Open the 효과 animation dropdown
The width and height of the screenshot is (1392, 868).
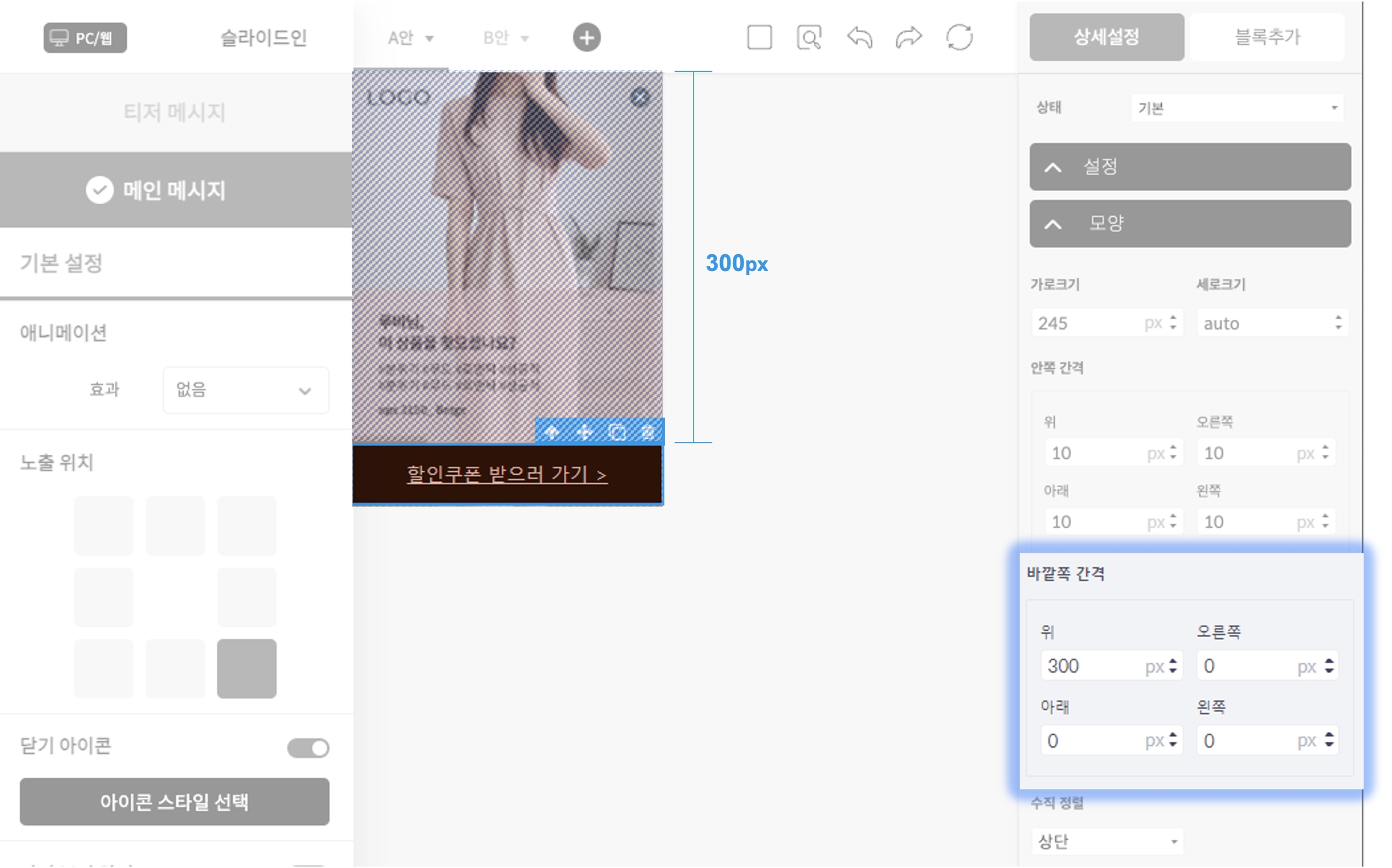tap(245, 390)
